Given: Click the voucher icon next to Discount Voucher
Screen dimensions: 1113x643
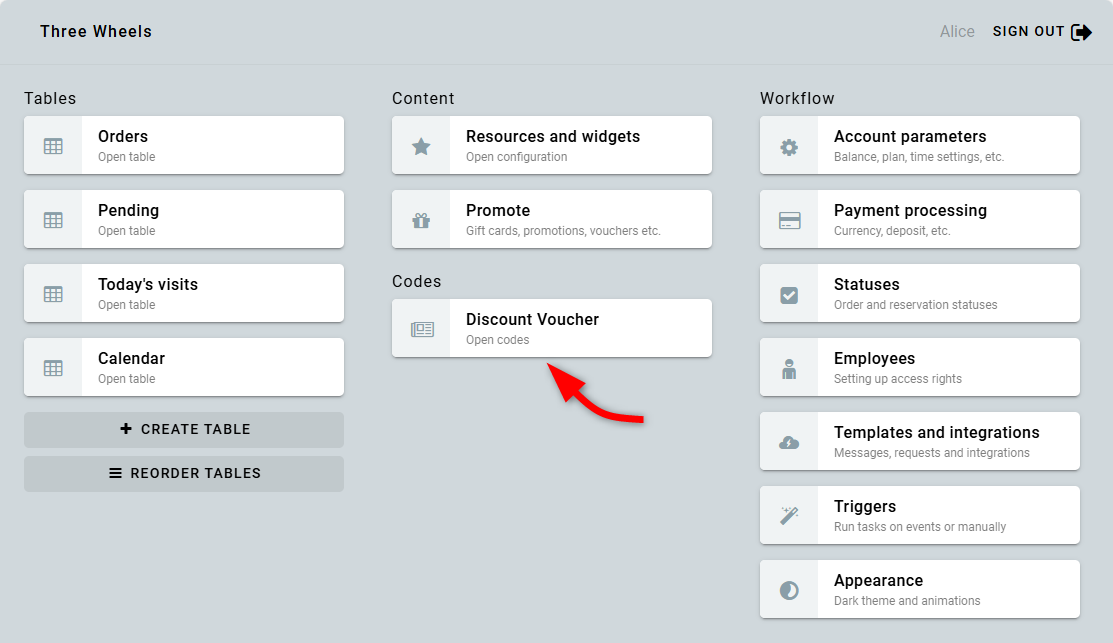Looking at the screenshot, I should pos(422,329).
